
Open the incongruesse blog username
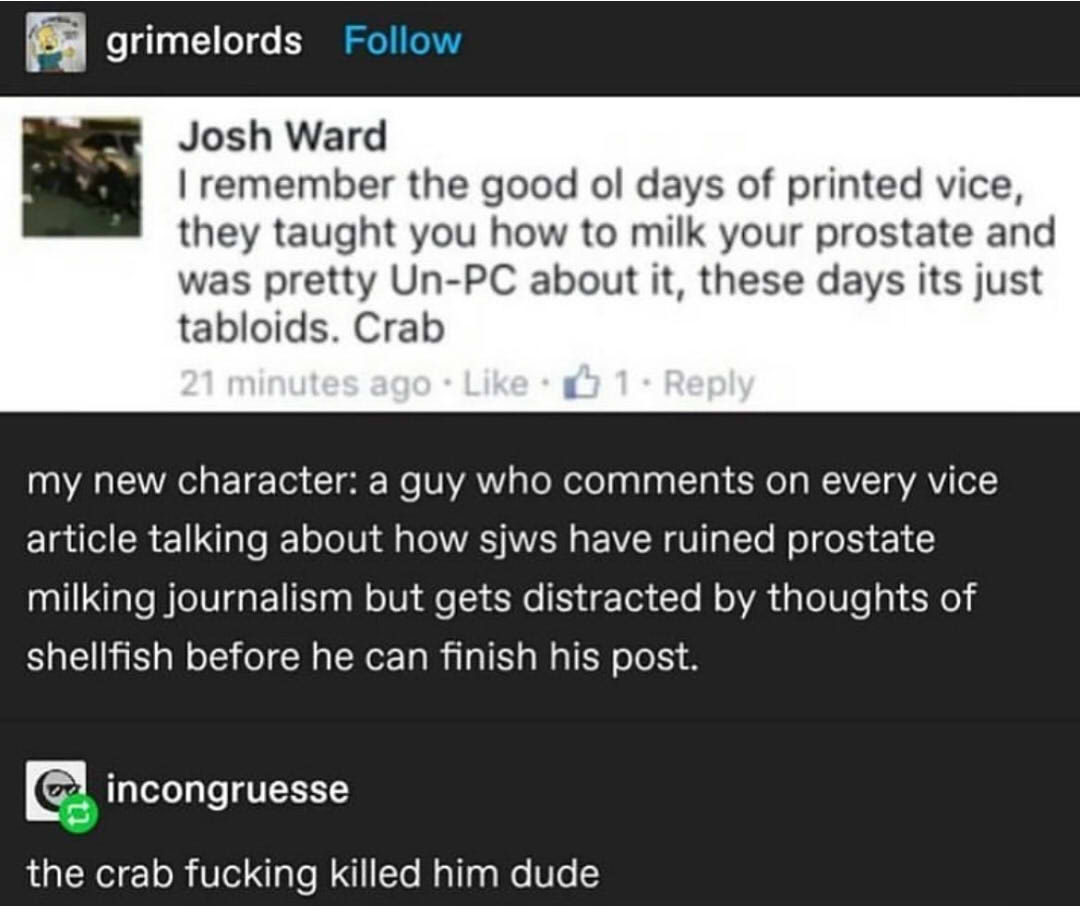[227, 790]
